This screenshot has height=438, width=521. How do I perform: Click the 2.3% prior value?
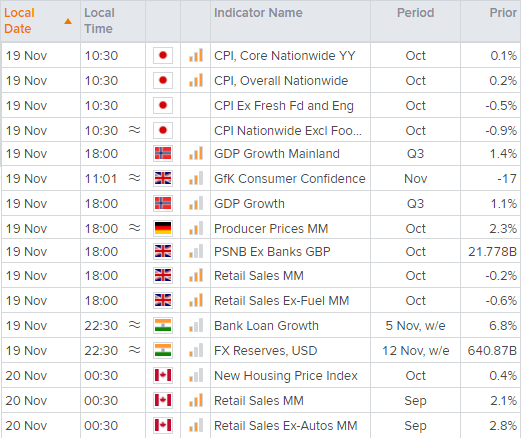pos(503,228)
